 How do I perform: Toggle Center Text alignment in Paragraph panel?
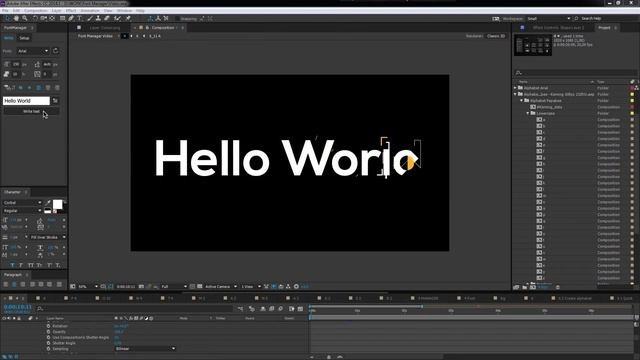tap(14, 284)
